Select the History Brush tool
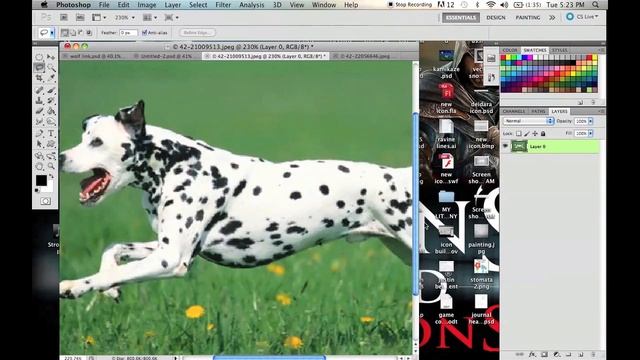The width and height of the screenshot is (640, 360). click(51, 100)
